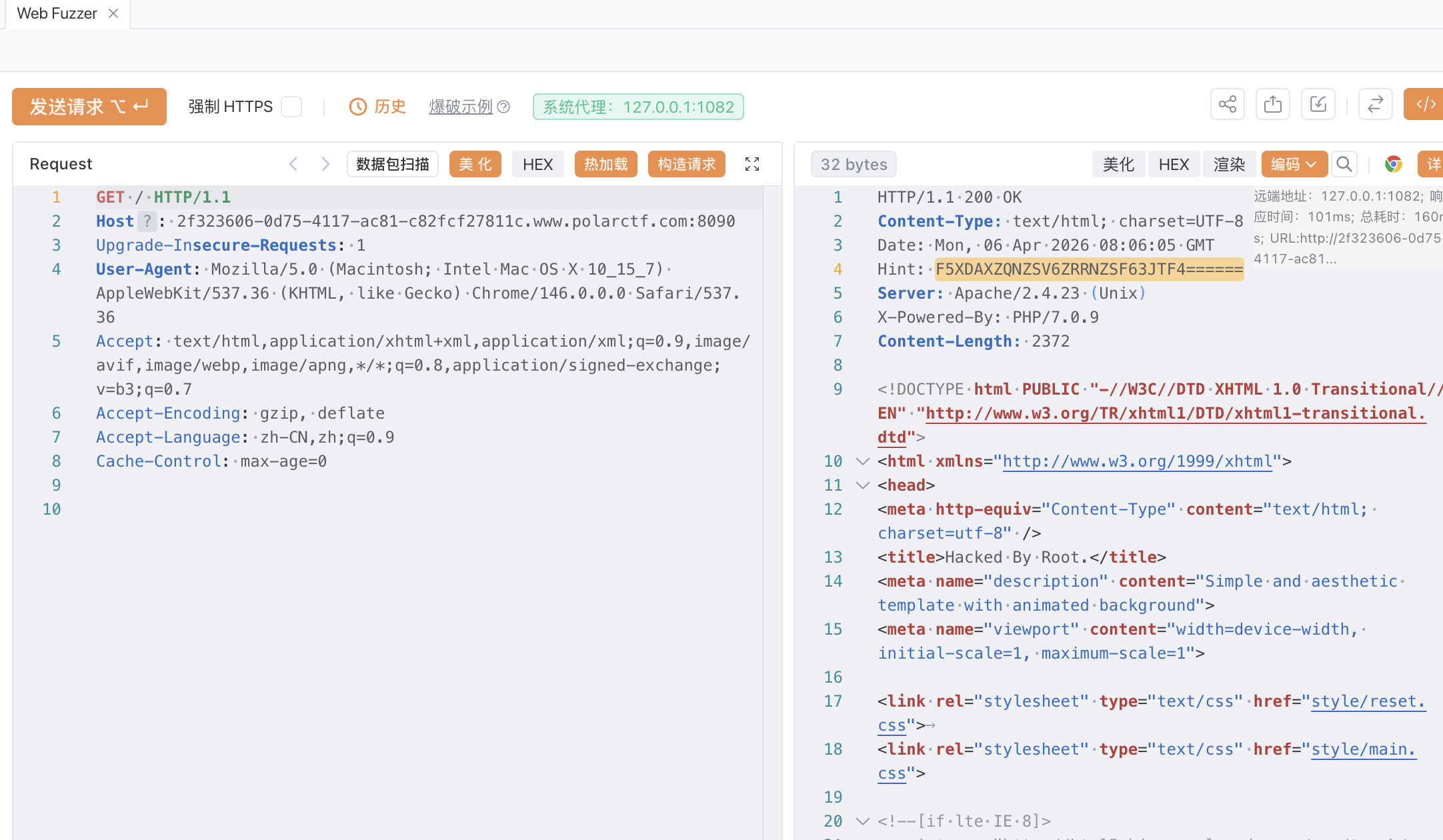Click the orange code brackets button
The image size is (1443, 840).
[x=1424, y=105]
